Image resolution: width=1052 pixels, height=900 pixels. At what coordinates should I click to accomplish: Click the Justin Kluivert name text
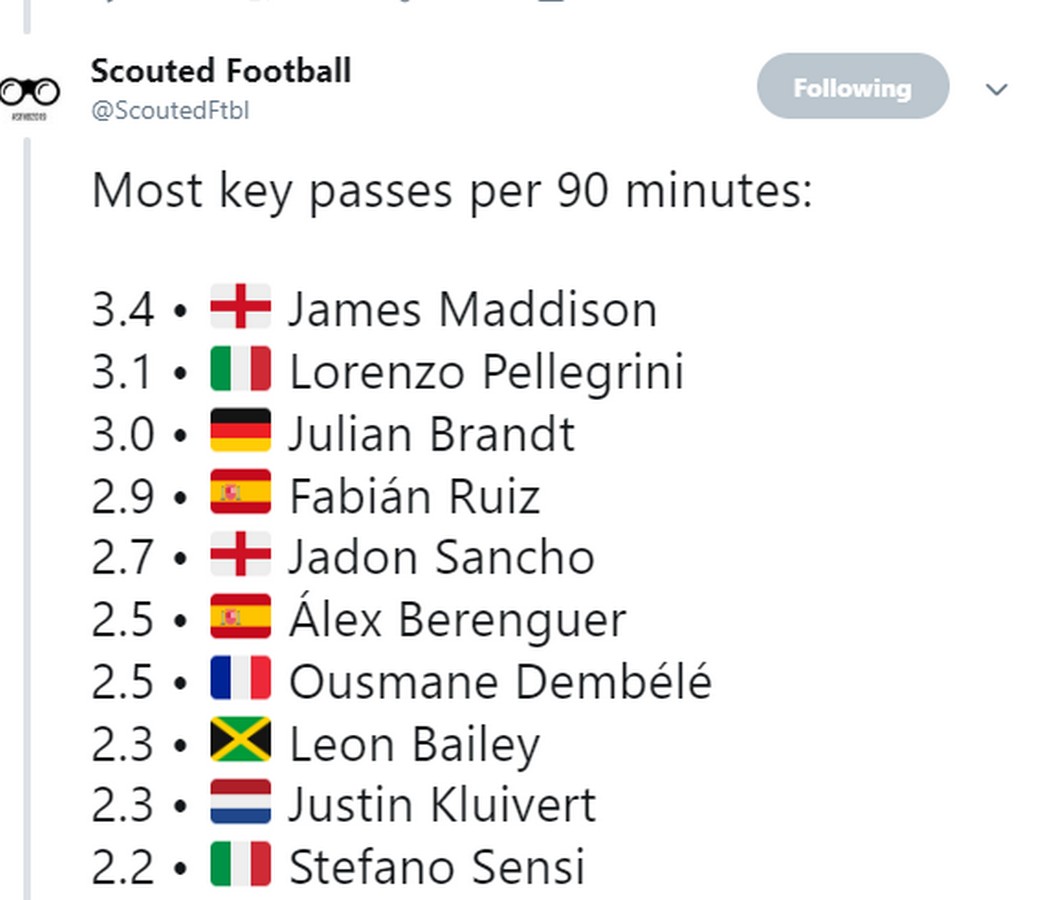point(442,805)
